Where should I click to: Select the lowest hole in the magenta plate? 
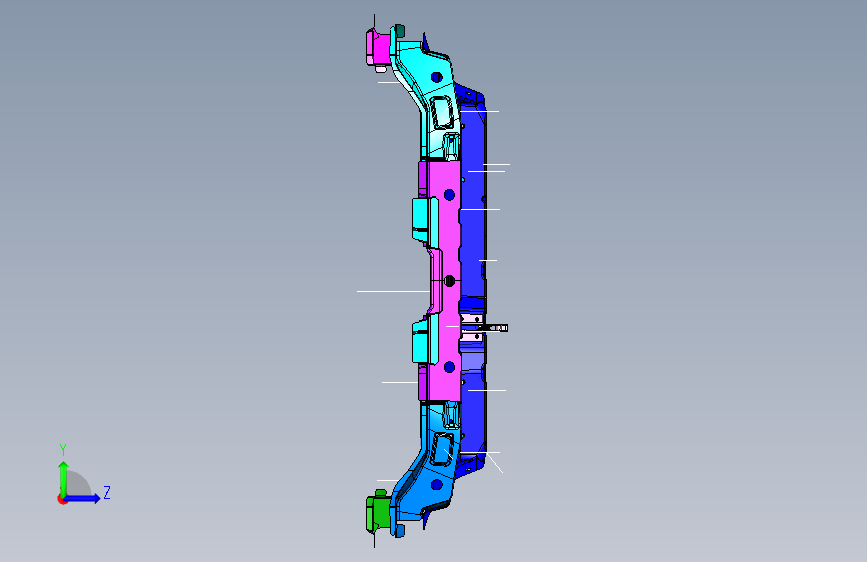point(449,367)
